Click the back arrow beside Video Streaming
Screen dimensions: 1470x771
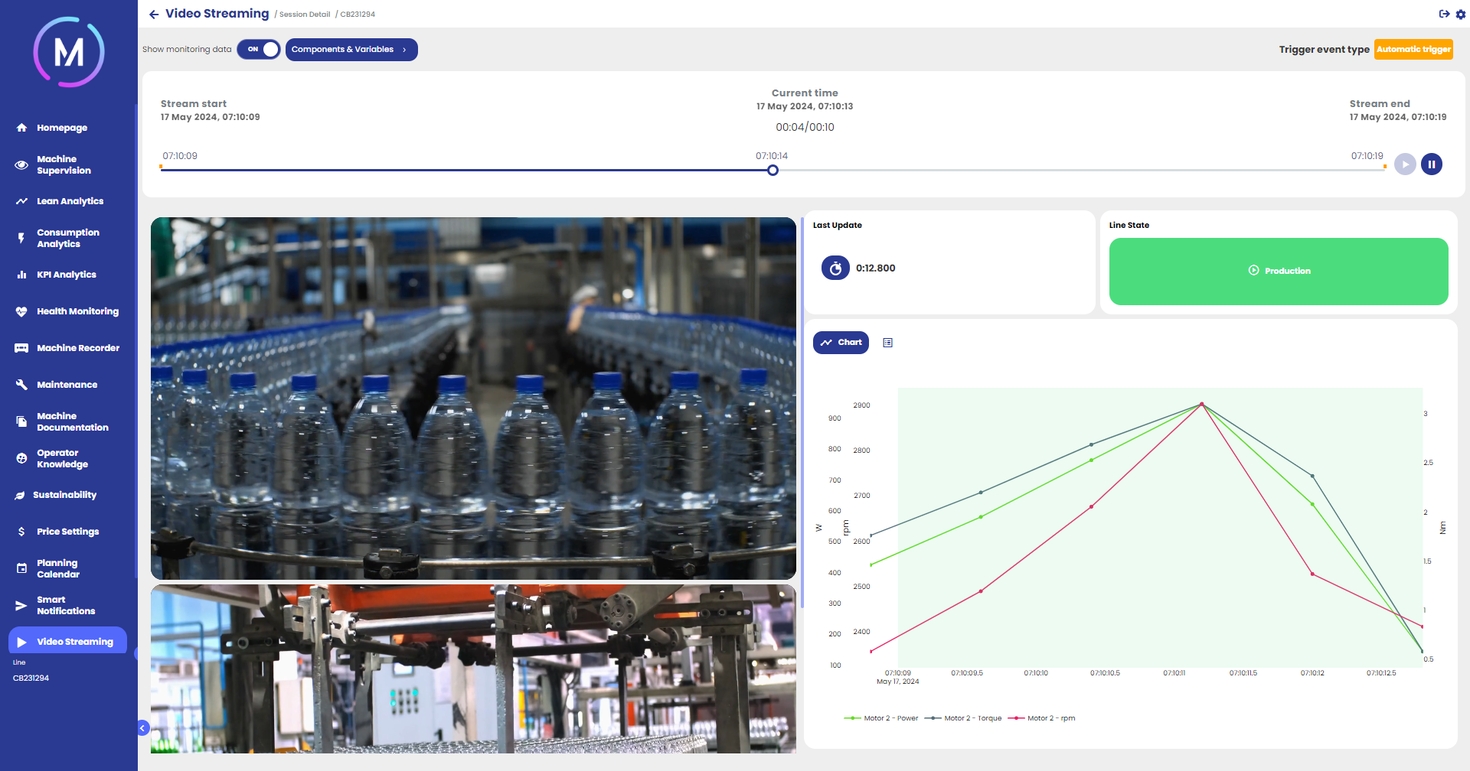(154, 15)
